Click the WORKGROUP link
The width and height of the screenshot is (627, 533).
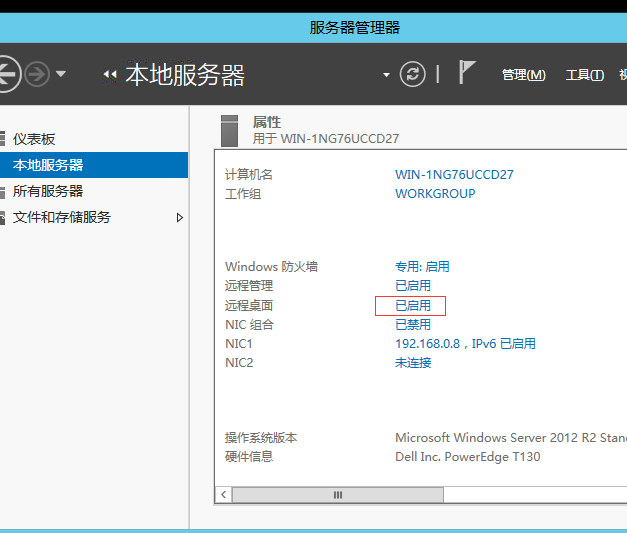click(x=435, y=194)
